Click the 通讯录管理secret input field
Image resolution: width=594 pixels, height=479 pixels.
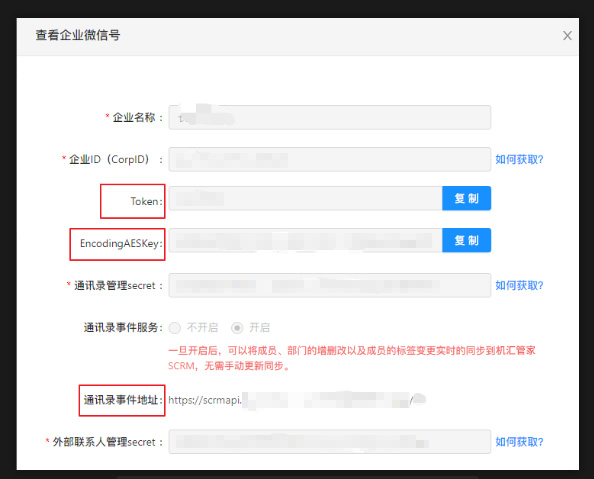tap(330, 285)
